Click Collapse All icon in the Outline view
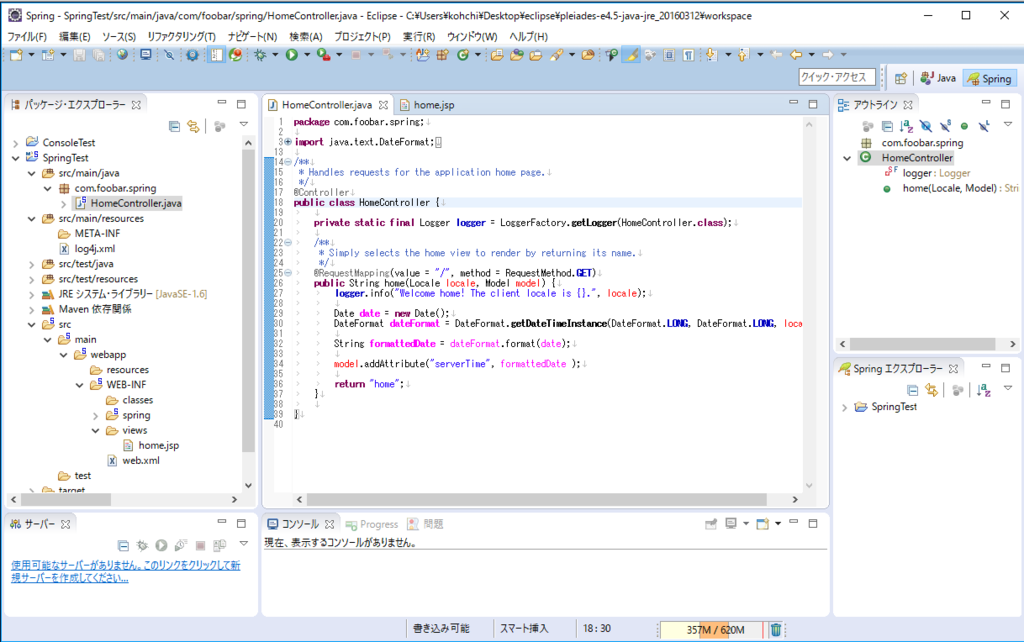This screenshot has height=642, width=1024. tap(887, 126)
